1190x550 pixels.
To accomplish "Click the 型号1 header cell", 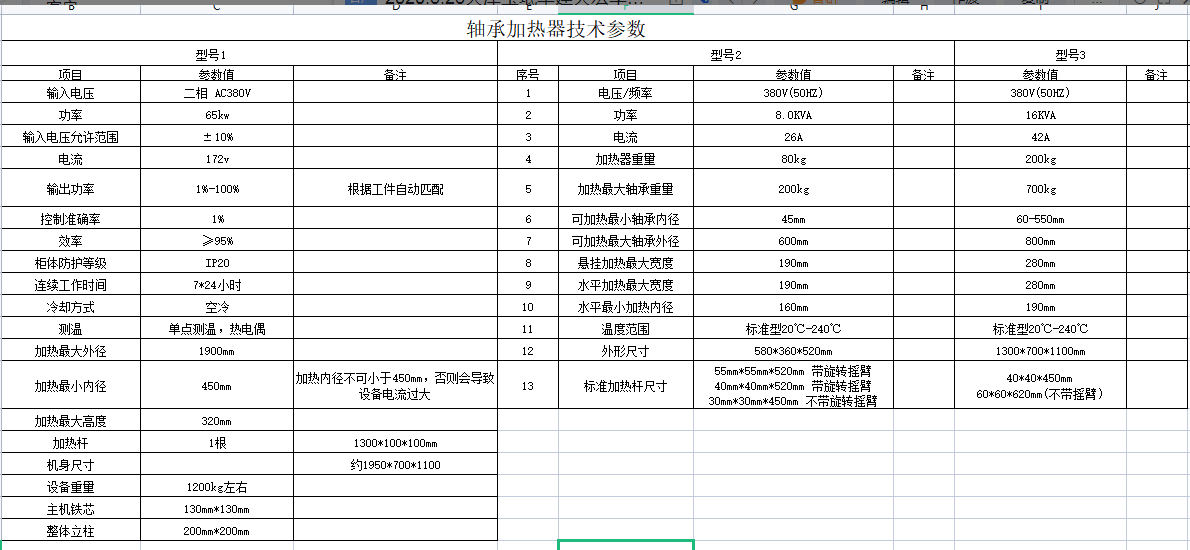I will 249,54.
